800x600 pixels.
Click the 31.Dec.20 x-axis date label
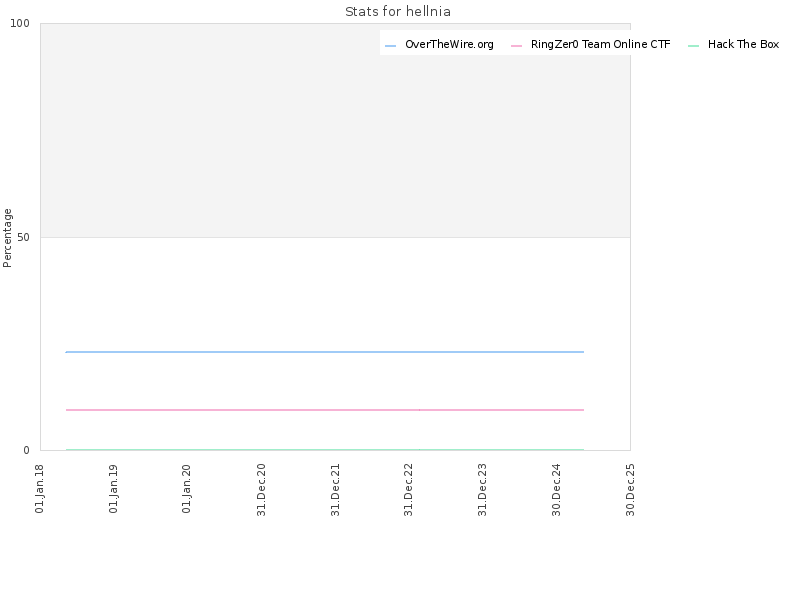coord(261,490)
